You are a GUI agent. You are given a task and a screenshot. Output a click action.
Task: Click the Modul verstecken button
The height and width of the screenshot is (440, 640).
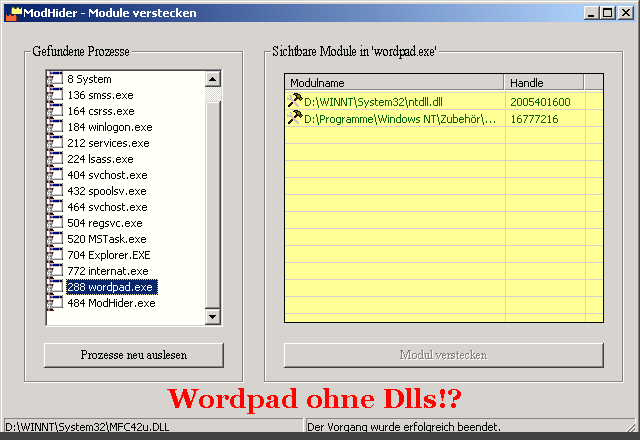tap(444, 355)
